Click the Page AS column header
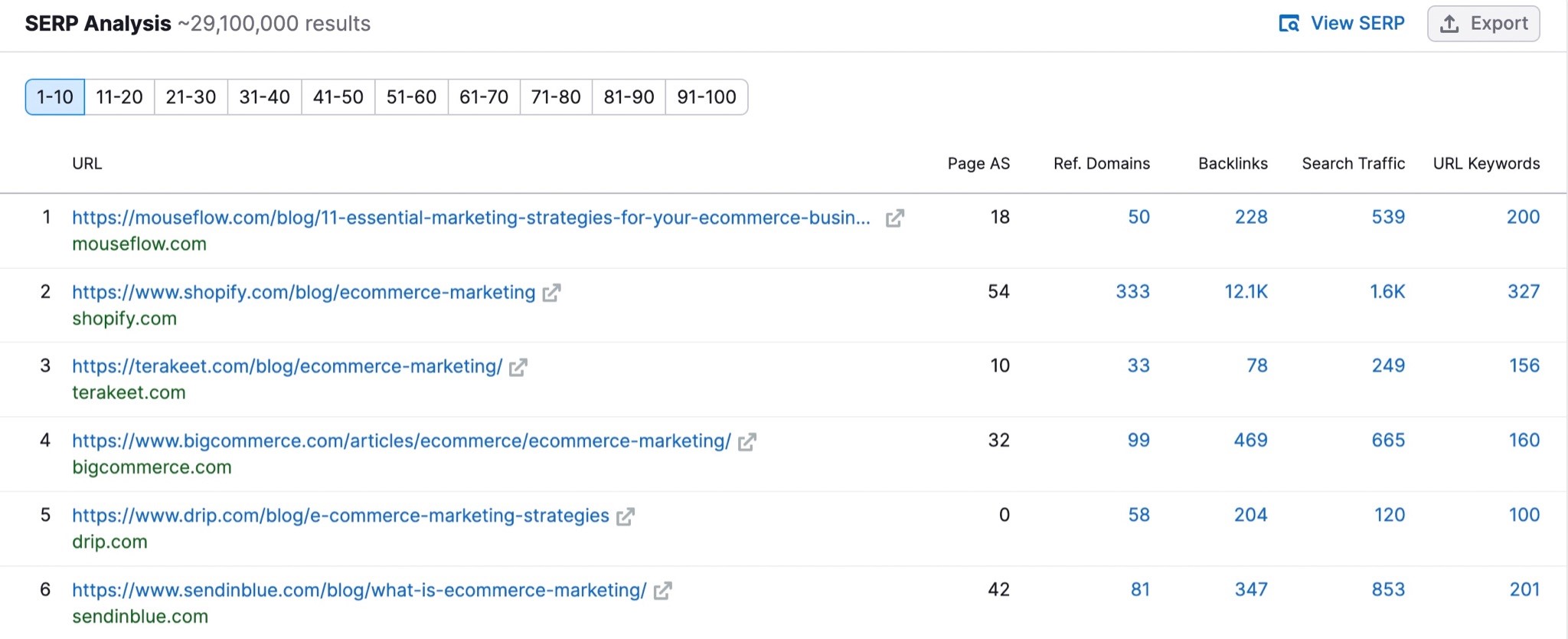 pyautogui.click(x=978, y=164)
